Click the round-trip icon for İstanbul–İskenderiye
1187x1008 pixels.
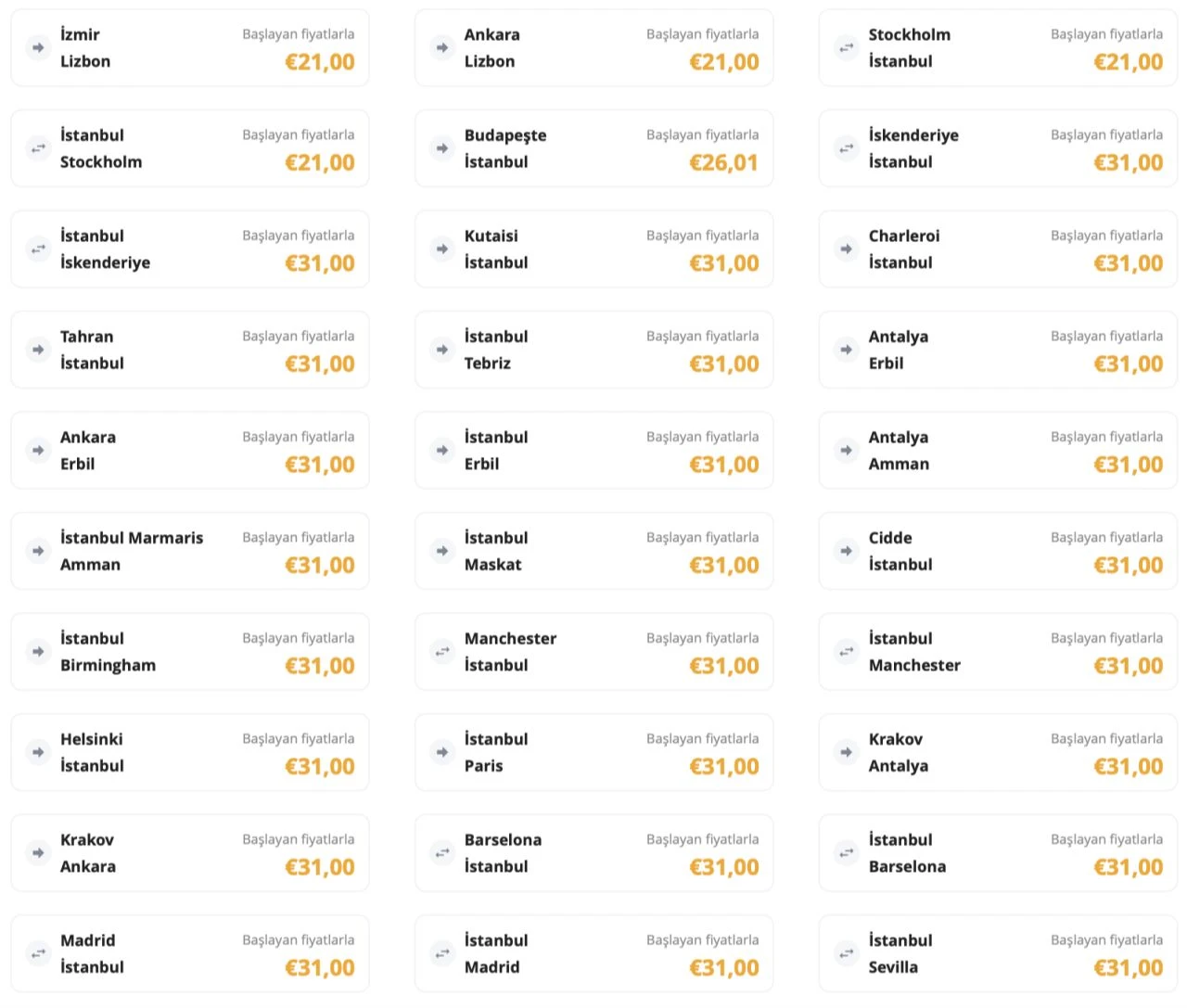(x=38, y=249)
